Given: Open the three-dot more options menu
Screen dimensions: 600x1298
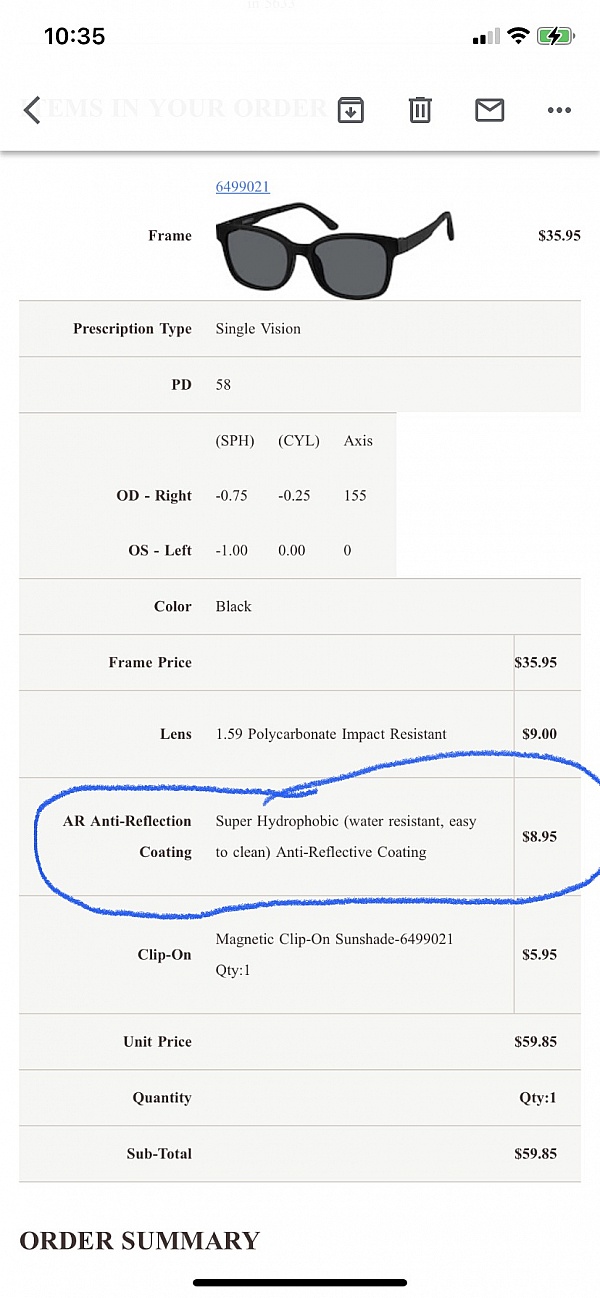Looking at the screenshot, I should tap(558, 110).
